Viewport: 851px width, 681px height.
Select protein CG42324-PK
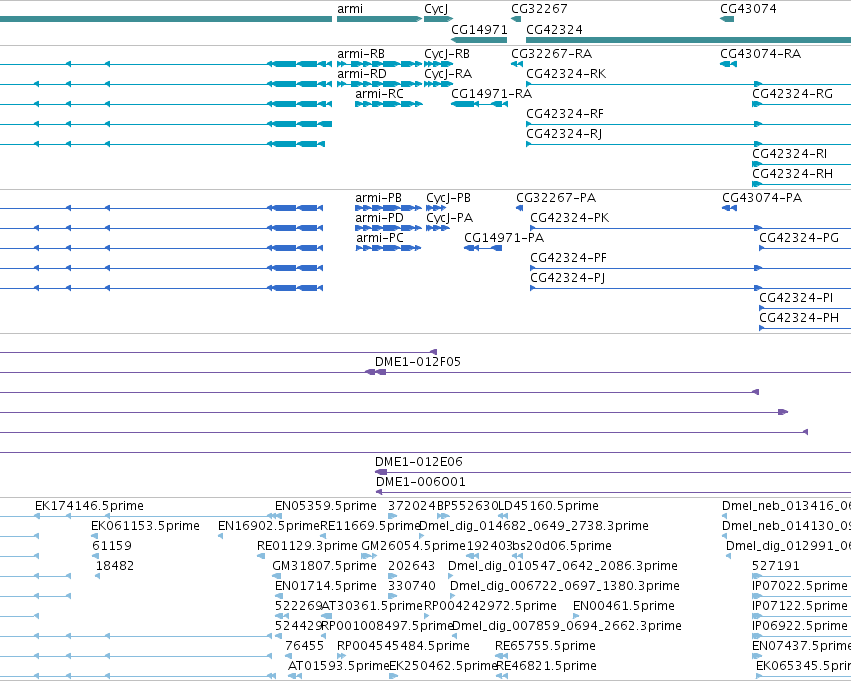(x=570, y=218)
